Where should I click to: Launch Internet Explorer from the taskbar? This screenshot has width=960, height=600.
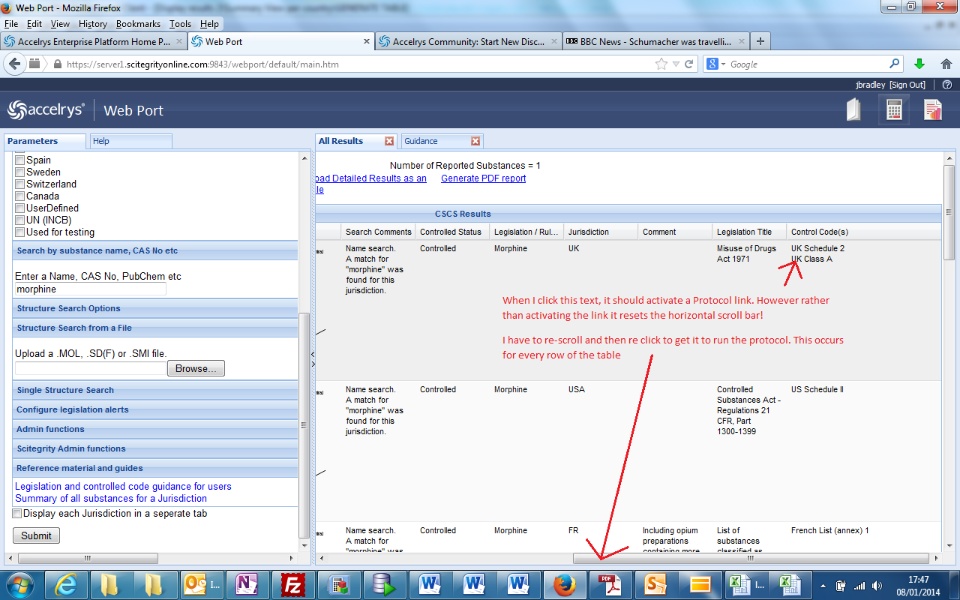pyautogui.click(x=66, y=585)
